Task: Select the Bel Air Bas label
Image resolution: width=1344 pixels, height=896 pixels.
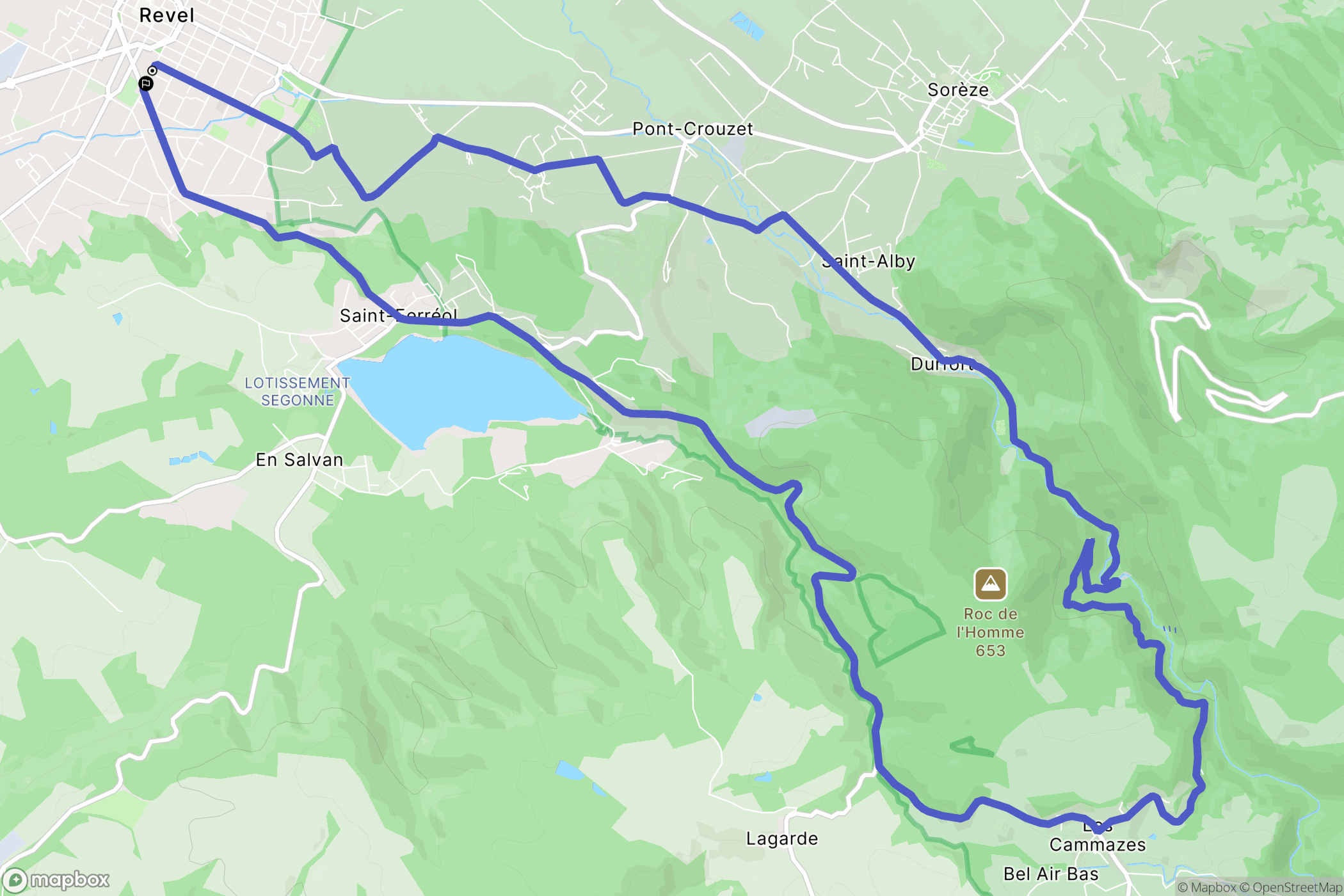Action: pyautogui.click(x=1051, y=874)
